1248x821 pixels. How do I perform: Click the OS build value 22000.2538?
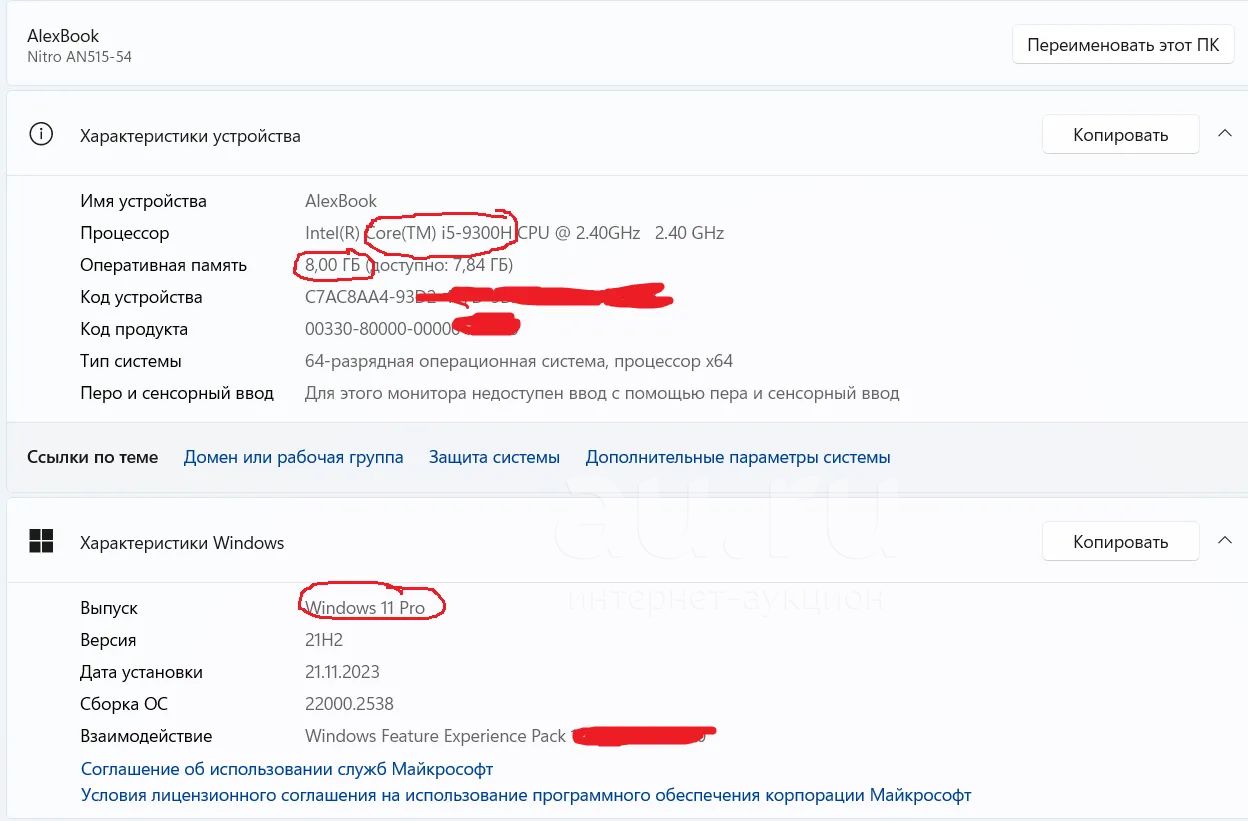click(x=349, y=704)
